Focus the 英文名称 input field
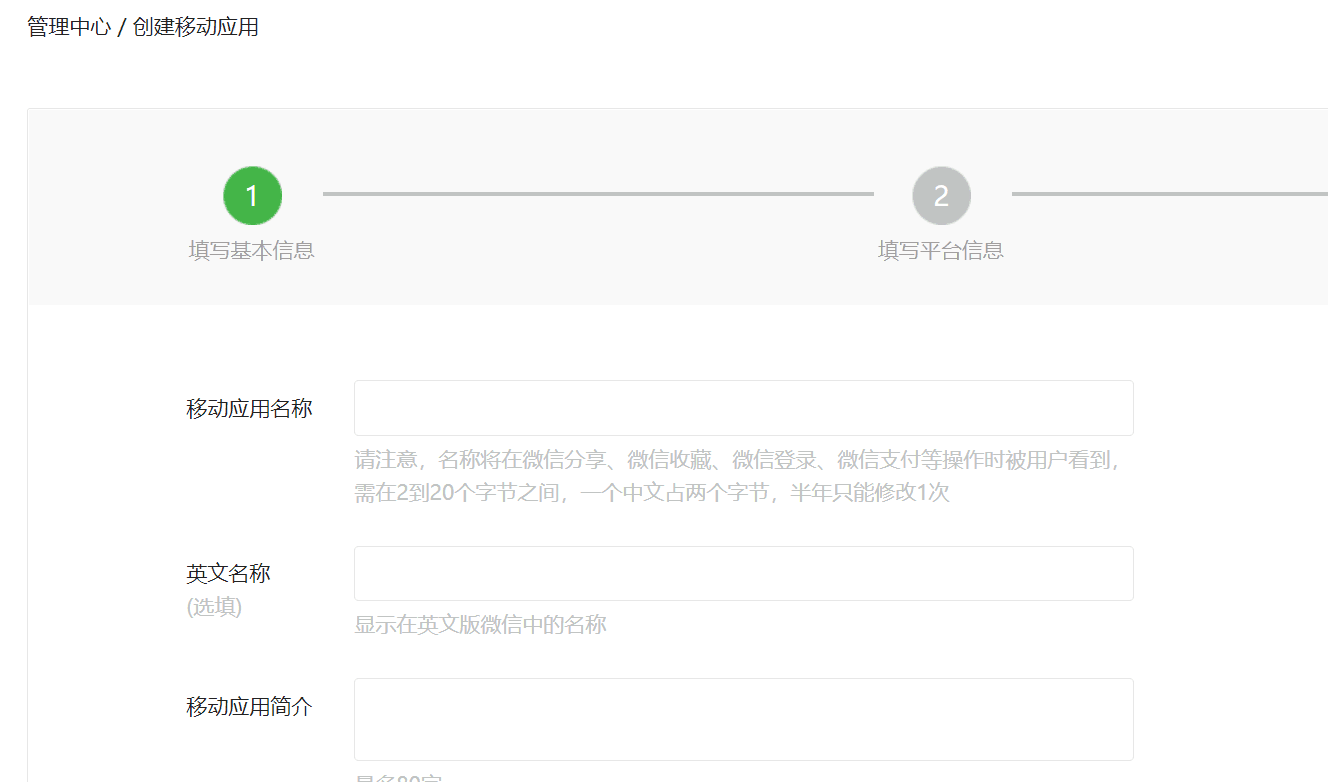 coord(743,573)
